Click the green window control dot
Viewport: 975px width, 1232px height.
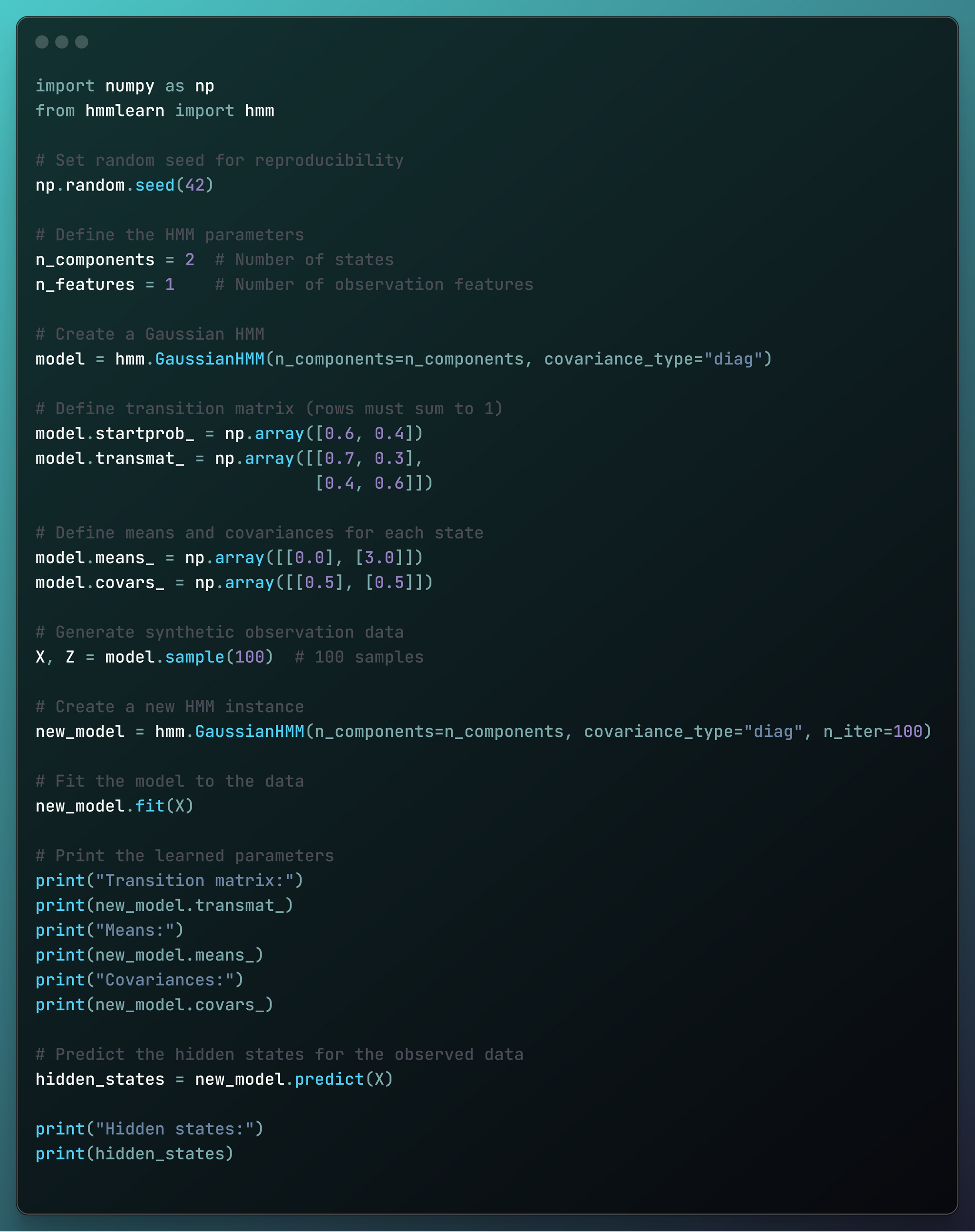pyautogui.click(x=81, y=41)
